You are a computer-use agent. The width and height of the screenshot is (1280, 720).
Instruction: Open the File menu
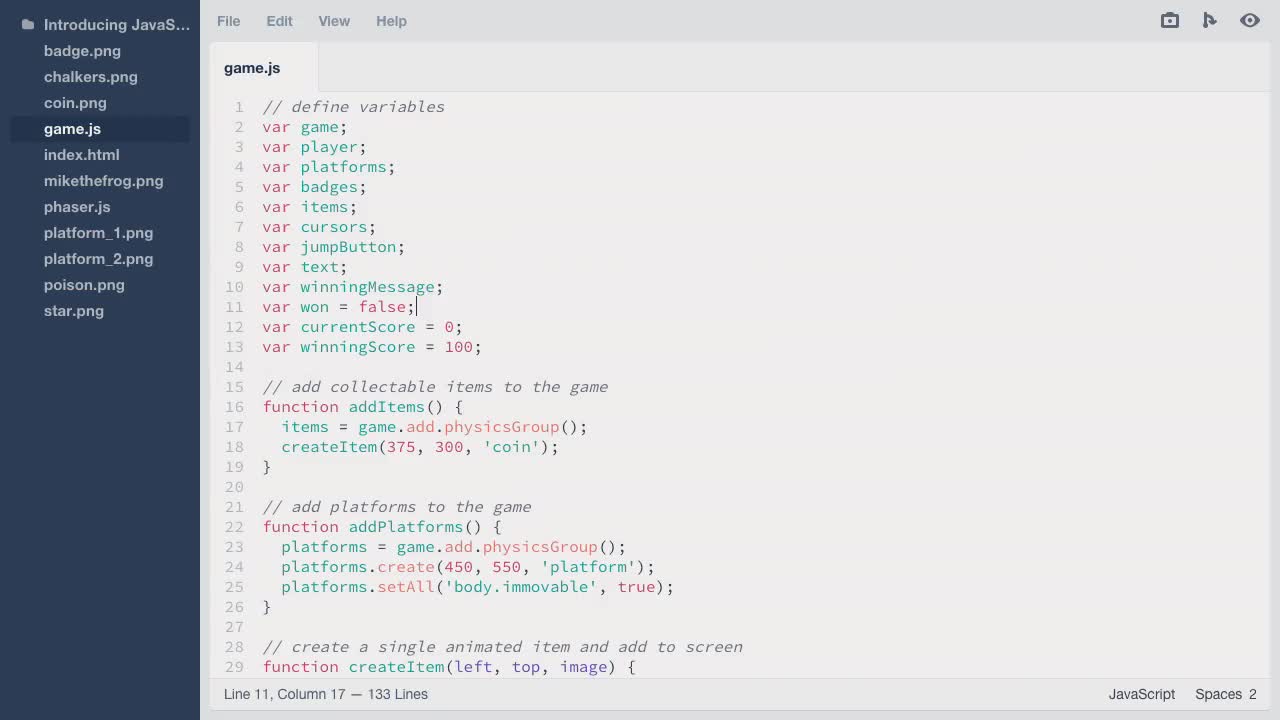tap(228, 20)
